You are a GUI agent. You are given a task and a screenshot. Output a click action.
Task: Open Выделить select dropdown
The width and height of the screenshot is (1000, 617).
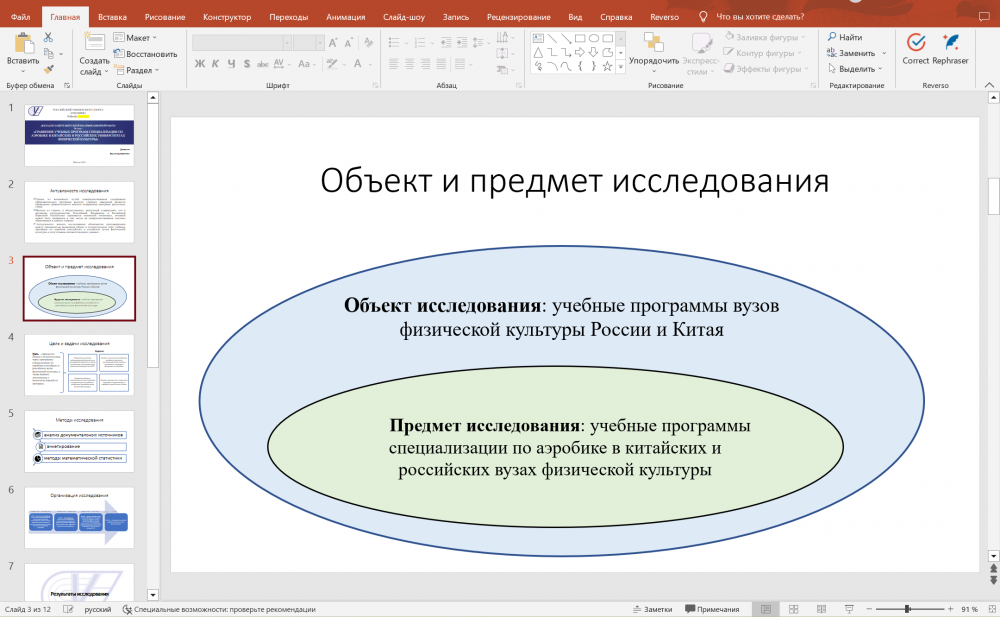tap(855, 68)
